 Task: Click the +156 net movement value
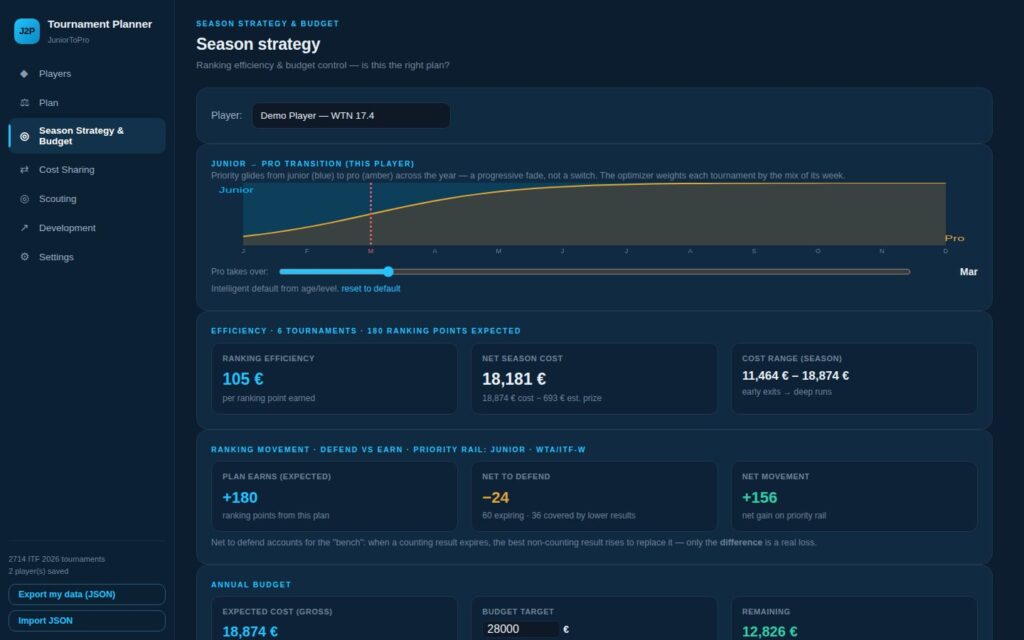pyautogui.click(x=759, y=498)
